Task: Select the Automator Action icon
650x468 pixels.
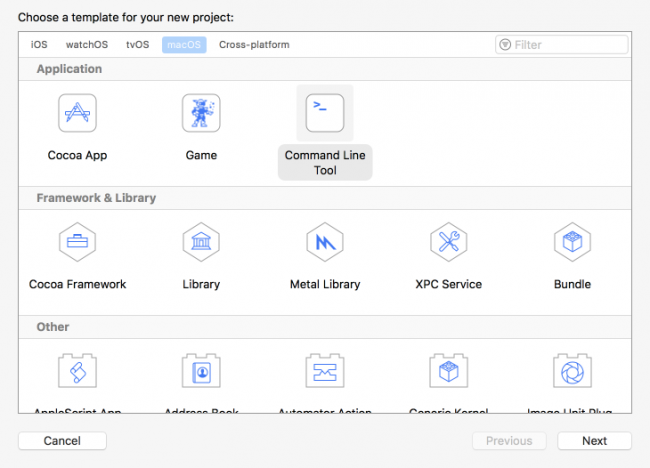Action: [325, 371]
